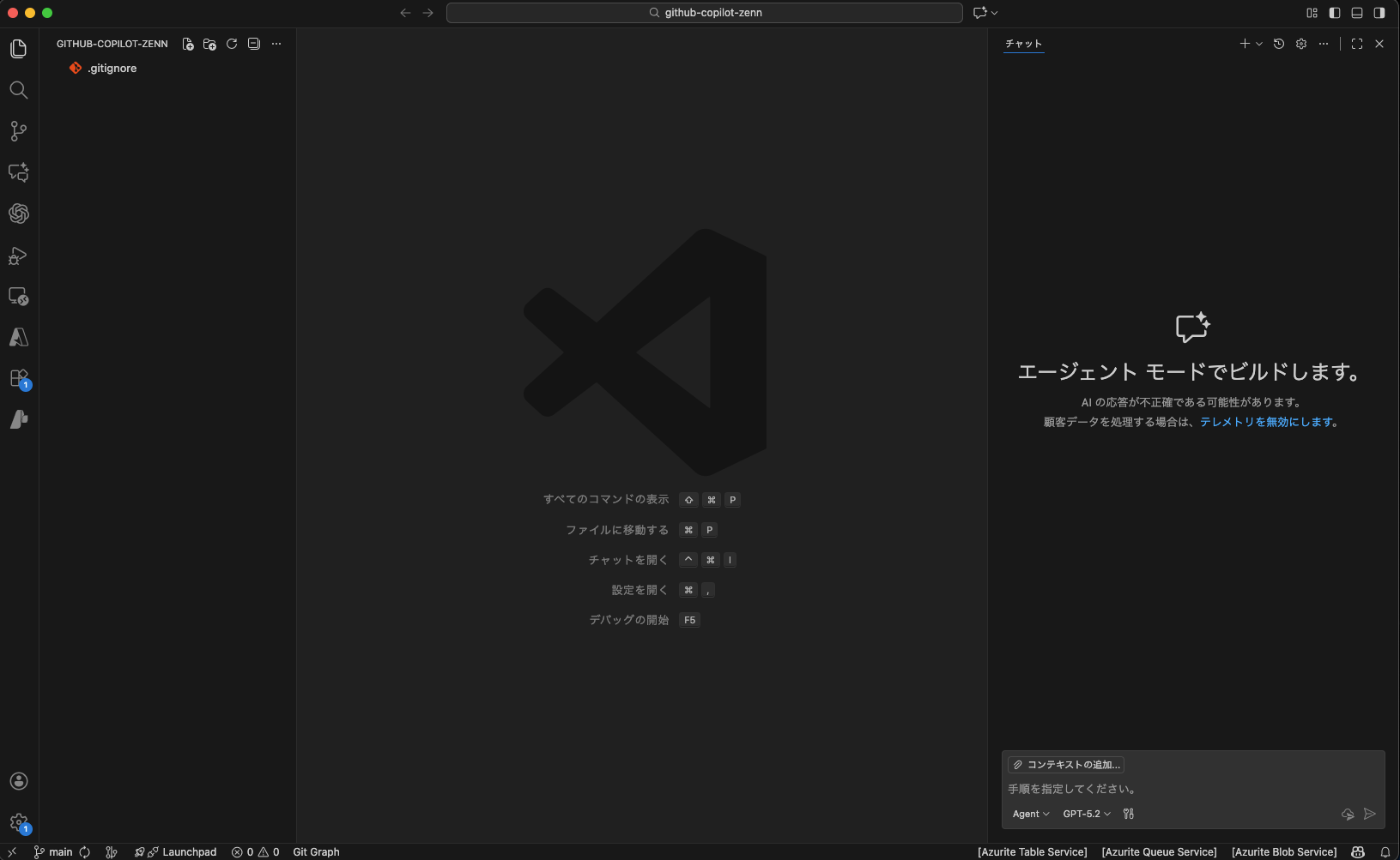The width and height of the screenshot is (1400, 860).
Task: Send the chat message
Action: (x=1370, y=814)
